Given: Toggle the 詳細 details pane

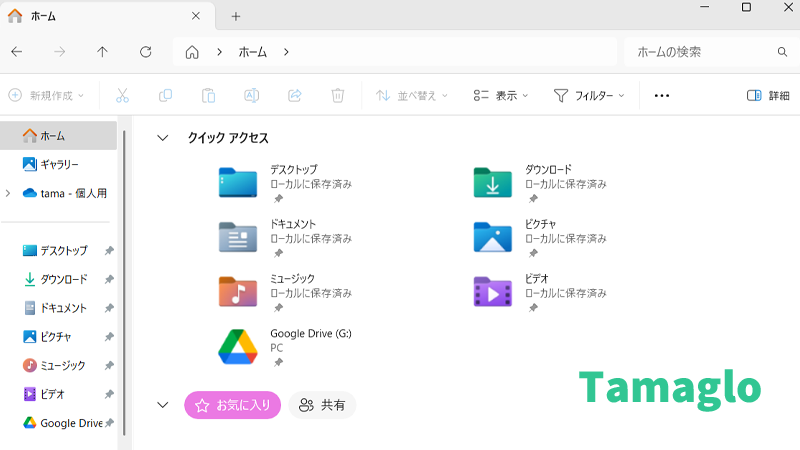Looking at the screenshot, I should (x=768, y=96).
